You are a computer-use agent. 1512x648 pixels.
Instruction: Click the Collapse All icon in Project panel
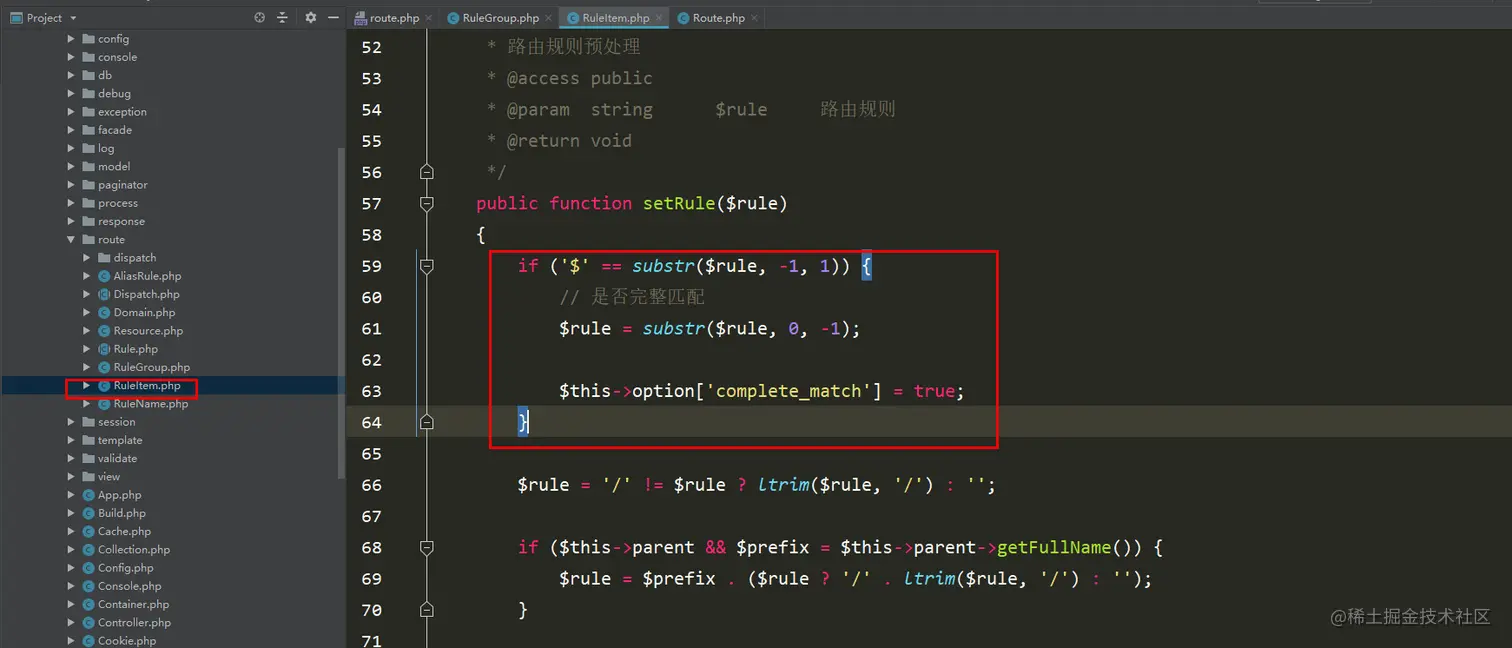[282, 18]
